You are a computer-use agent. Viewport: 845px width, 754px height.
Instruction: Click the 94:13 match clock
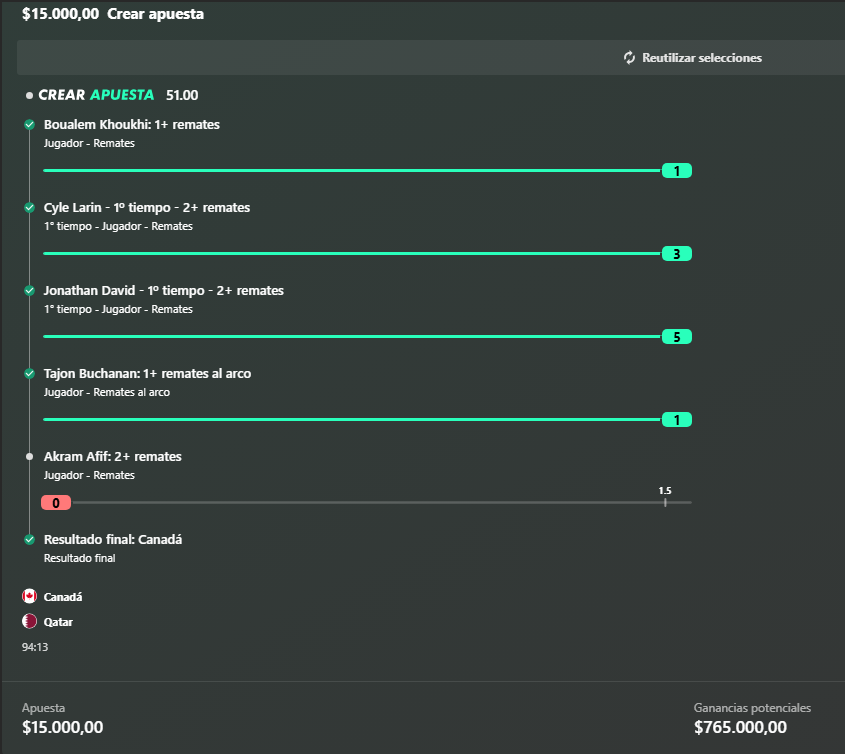34,647
